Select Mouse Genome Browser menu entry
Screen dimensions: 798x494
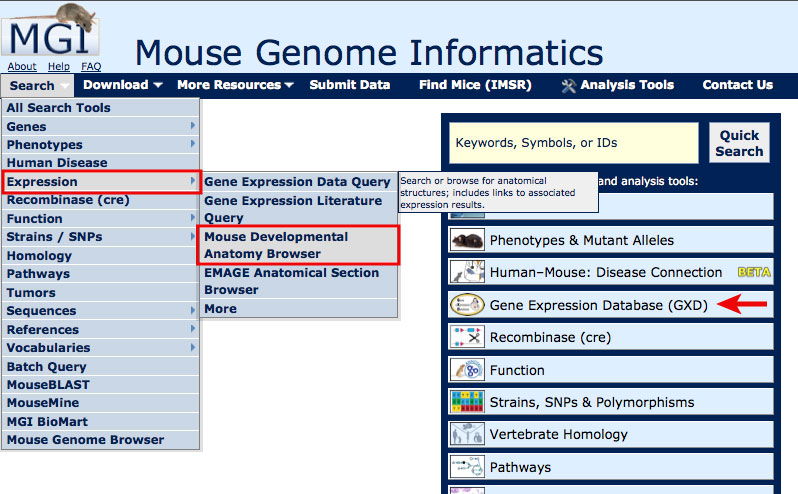(101, 440)
